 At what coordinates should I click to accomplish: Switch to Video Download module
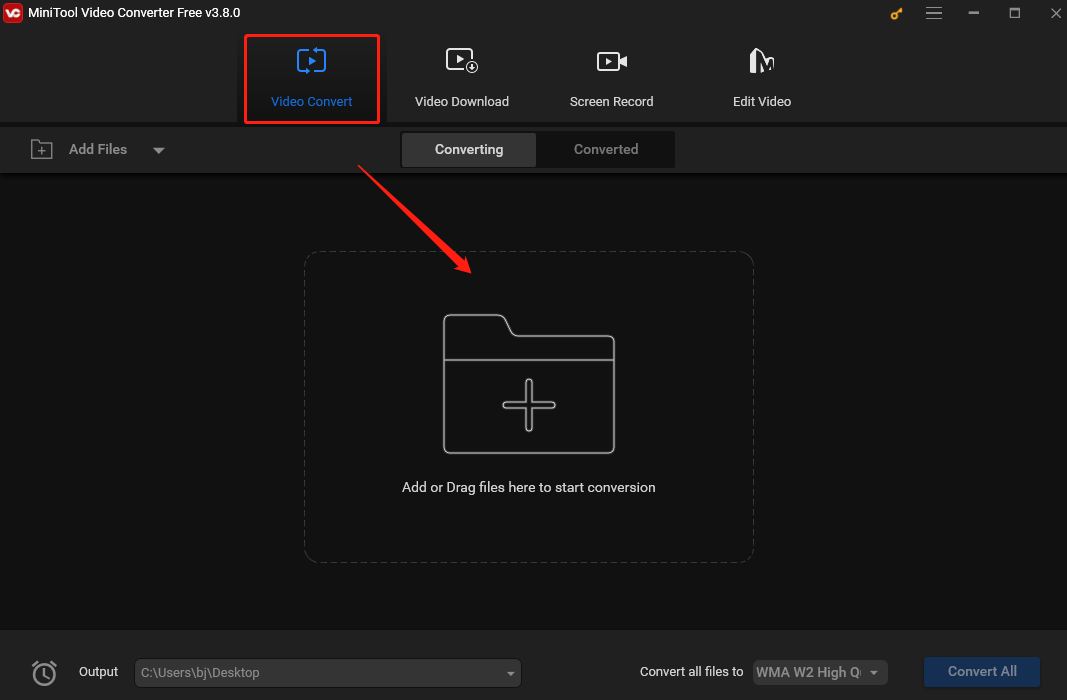461,79
